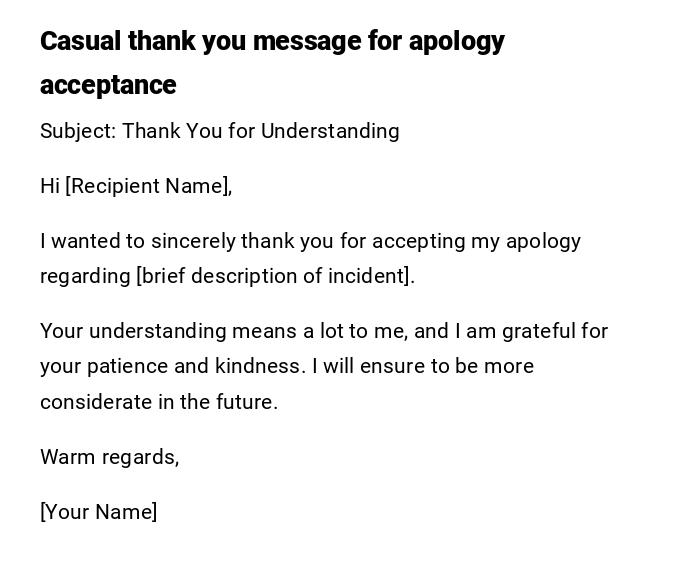Click the [Your Name] placeholder
The height and width of the screenshot is (574, 700).
[x=98, y=512]
